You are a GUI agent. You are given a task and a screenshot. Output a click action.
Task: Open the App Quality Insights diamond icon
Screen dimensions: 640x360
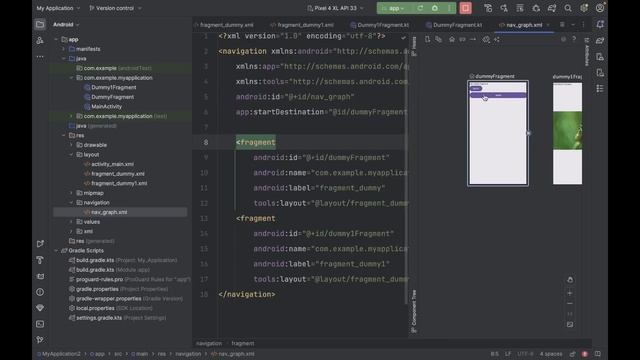coord(40,308)
